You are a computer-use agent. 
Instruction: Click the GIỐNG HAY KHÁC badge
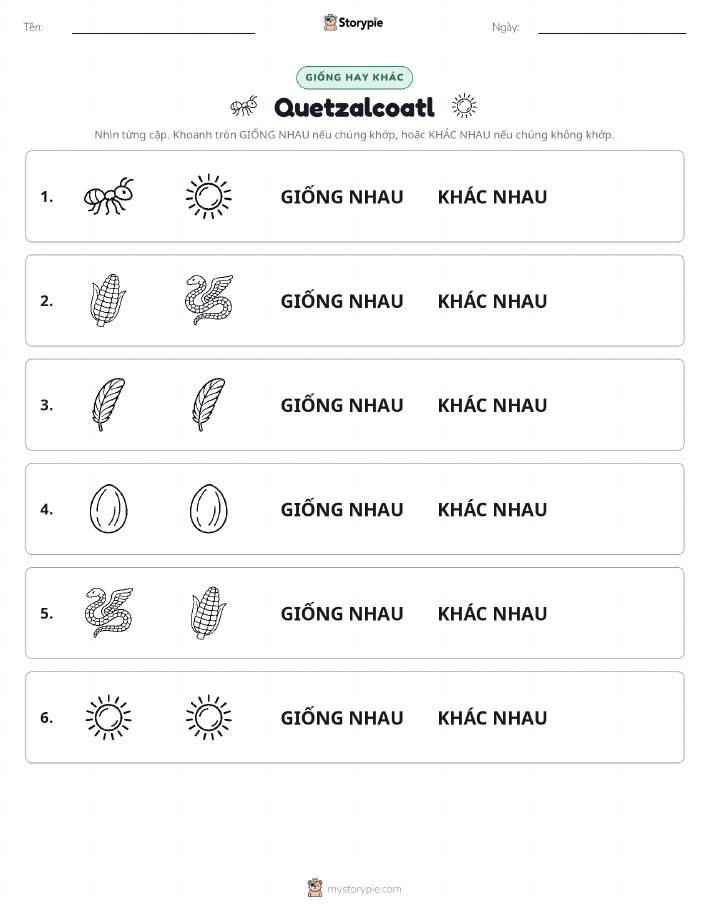[354, 77]
